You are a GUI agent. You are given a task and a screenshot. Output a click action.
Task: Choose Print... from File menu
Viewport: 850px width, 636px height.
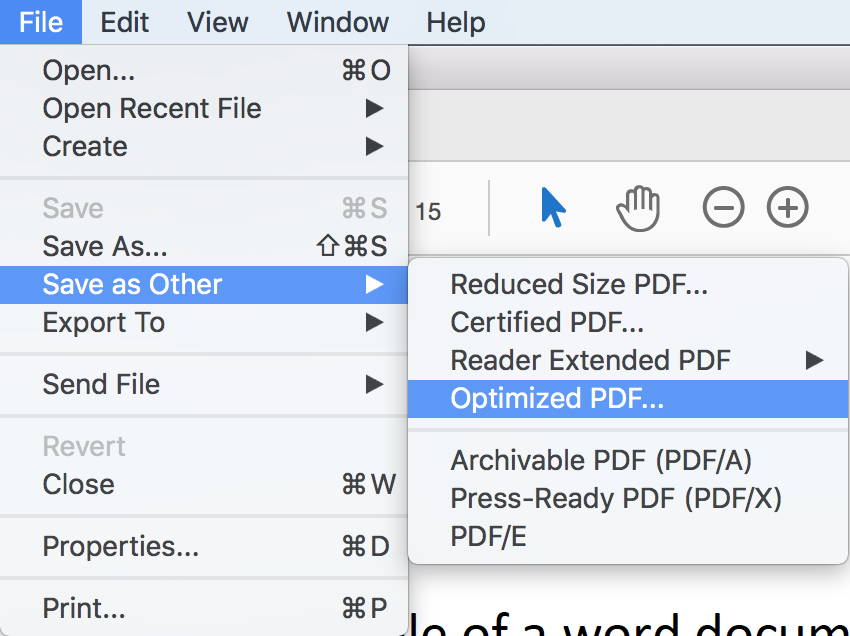coord(204,608)
